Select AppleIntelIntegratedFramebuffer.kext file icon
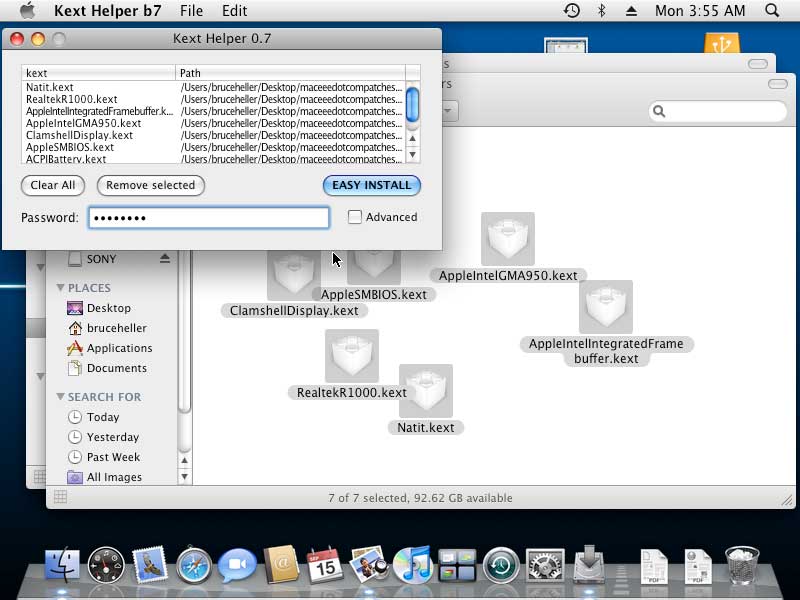Image resolution: width=800 pixels, height=600 pixels. [x=606, y=307]
